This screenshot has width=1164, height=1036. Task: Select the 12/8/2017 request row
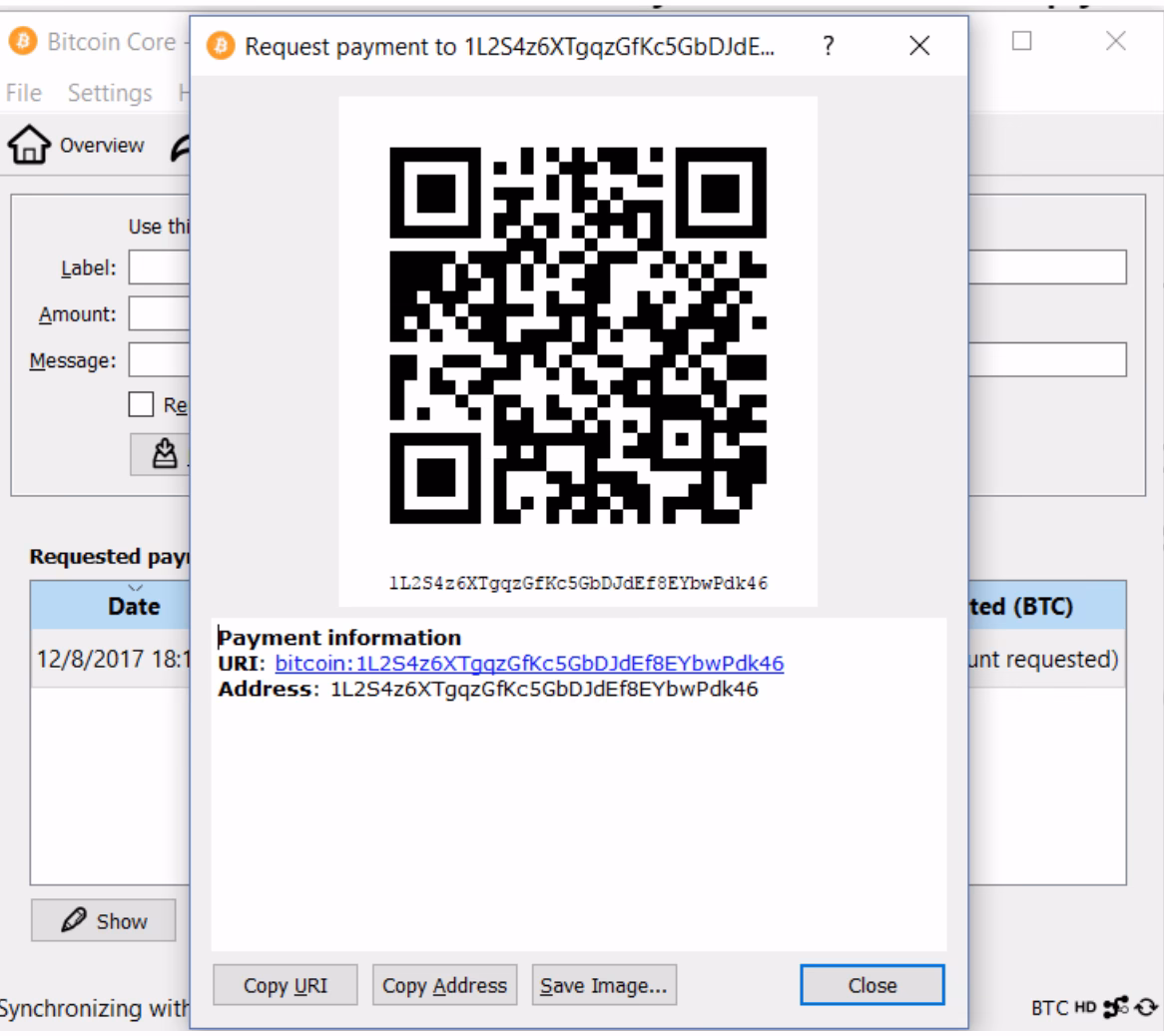[111, 659]
